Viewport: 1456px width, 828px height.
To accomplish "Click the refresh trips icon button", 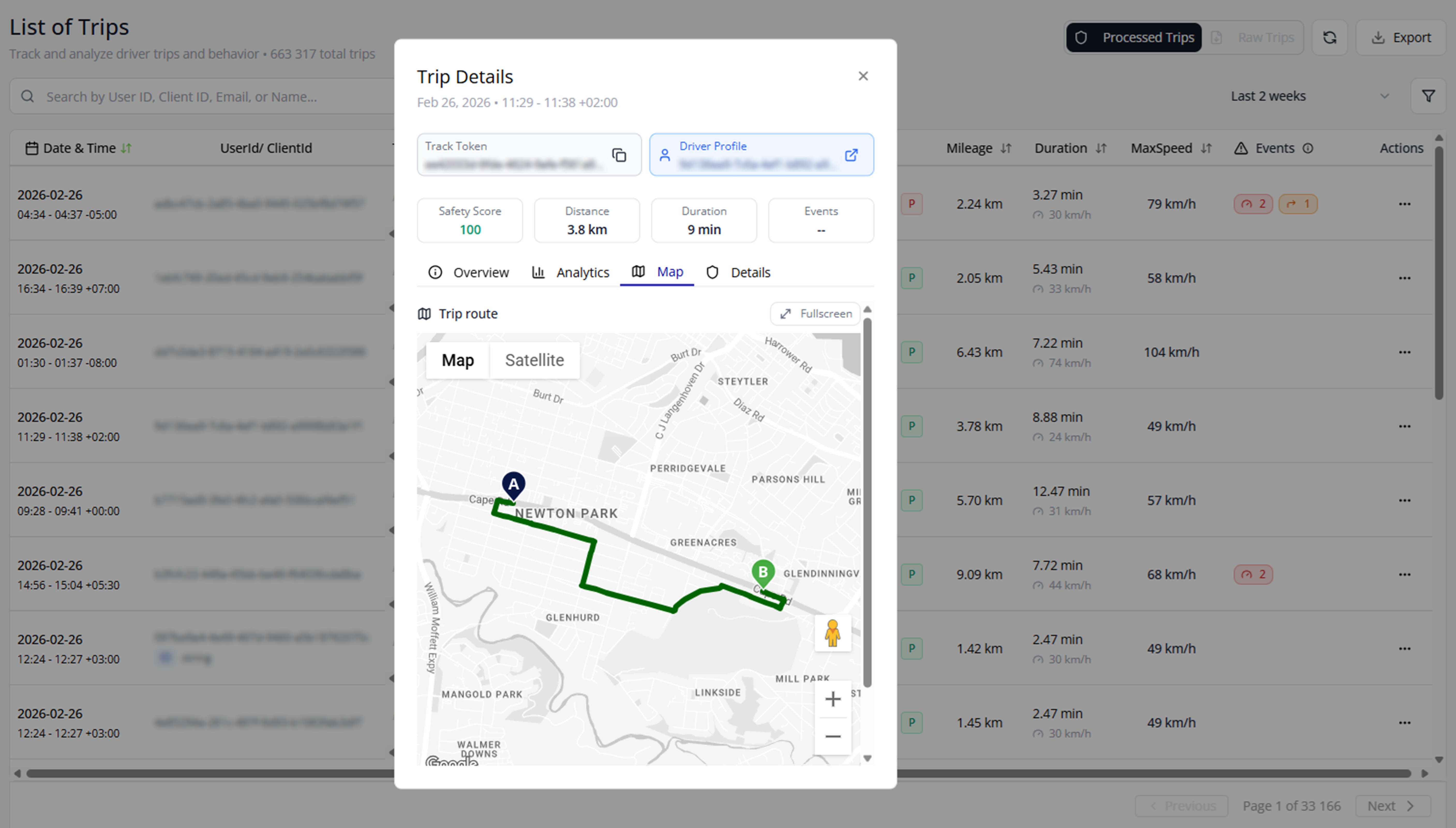I will pyautogui.click(x=1329, y=38).
